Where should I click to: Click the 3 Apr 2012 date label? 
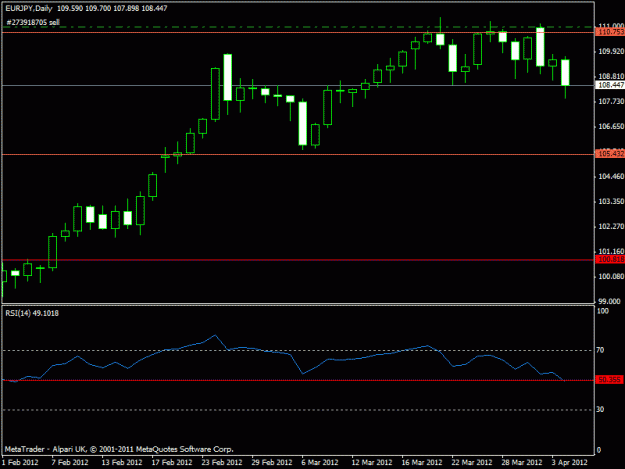[570, 462]
